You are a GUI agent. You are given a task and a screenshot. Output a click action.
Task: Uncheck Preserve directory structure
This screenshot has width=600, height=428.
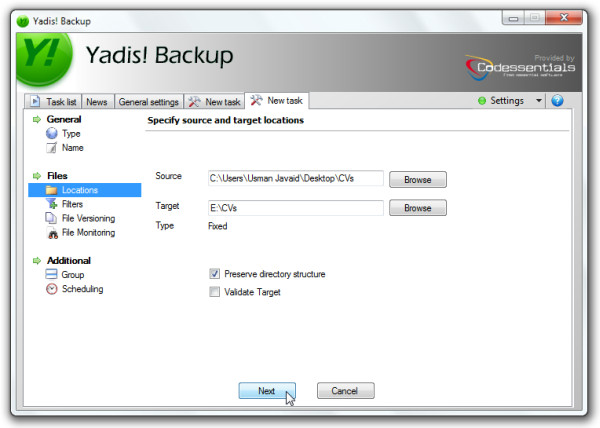pos(214,274)
